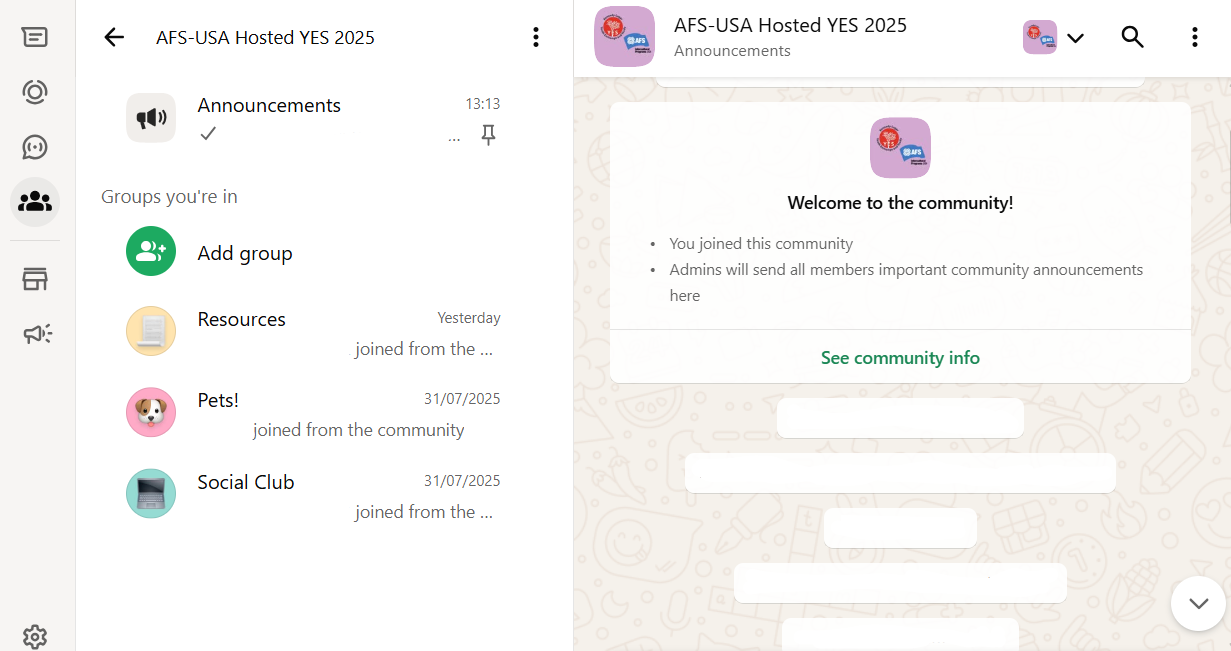Expand the community switcher dropdown arrow
Image resolution: width=1231 pixels, height=651 pixels.
click(1075, 38)
